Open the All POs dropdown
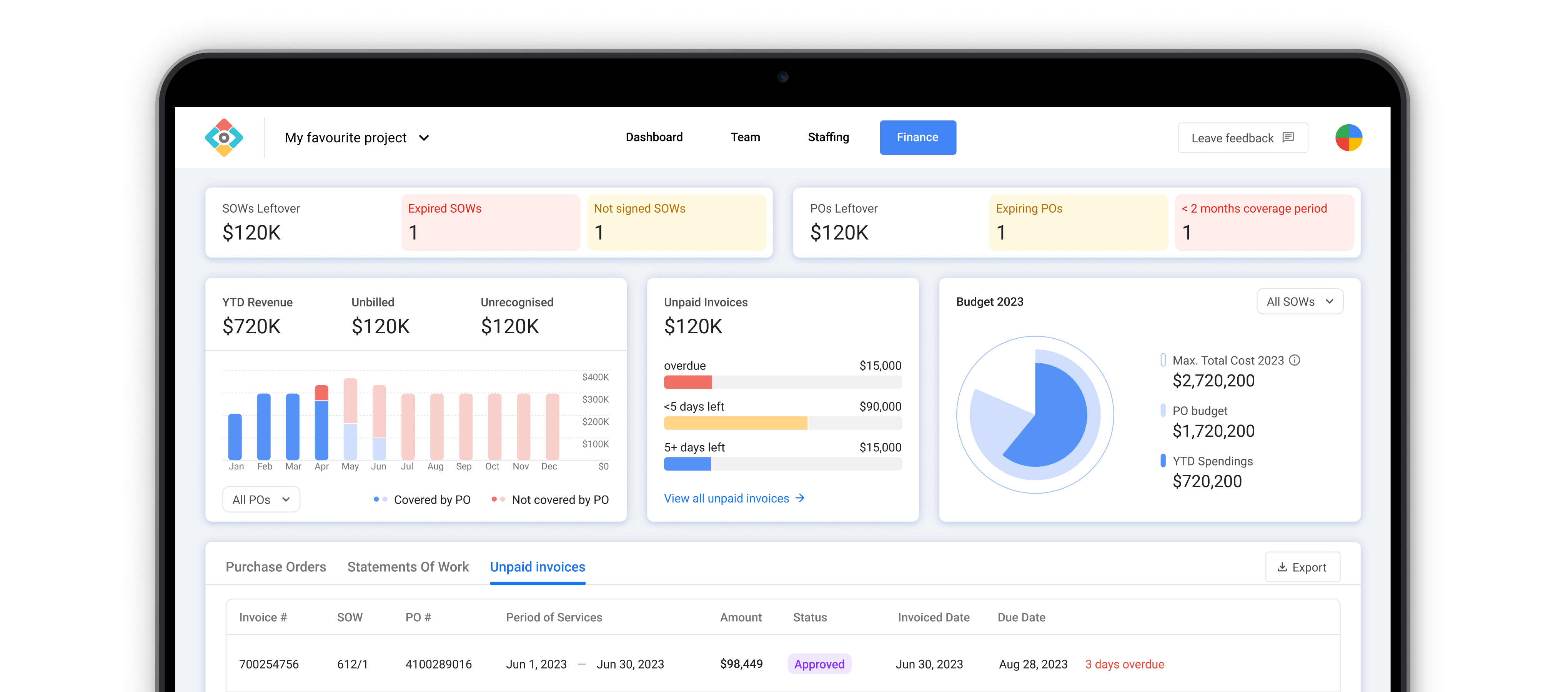Image resolution: width=1568 pixels, height=692 pixels. [x=261, y=499]
